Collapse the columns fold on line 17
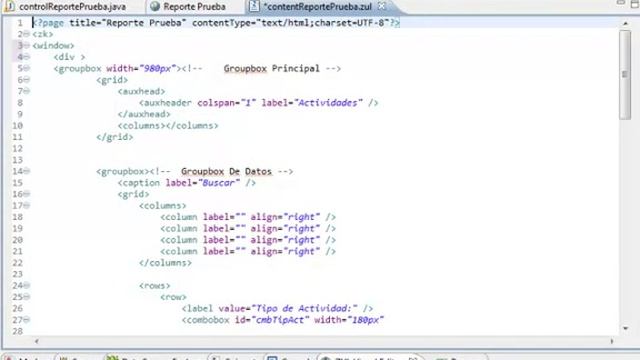This screenshot has height=360, width=640. (27, 206)
